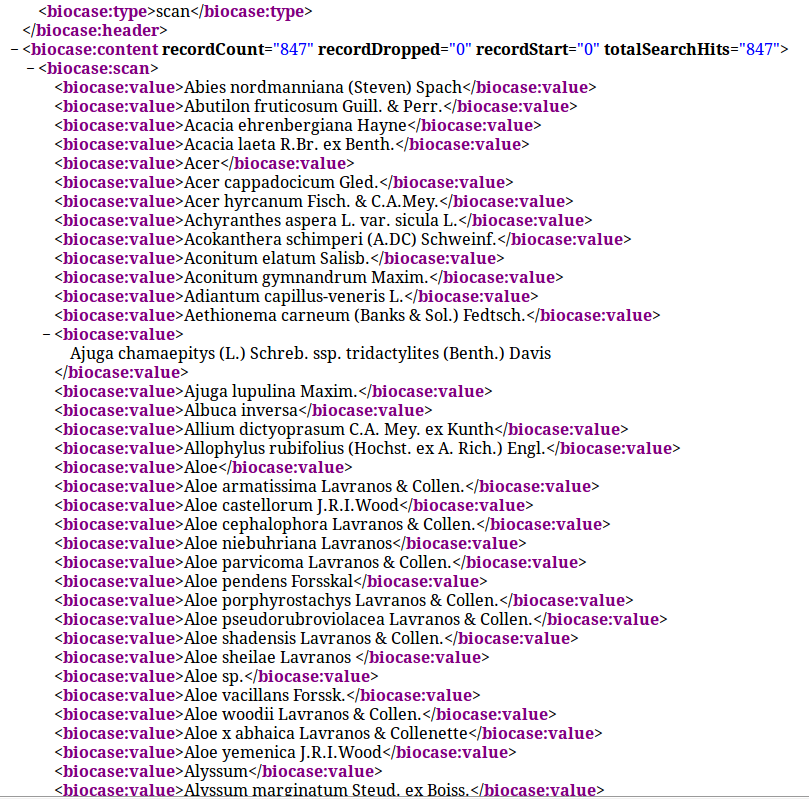Click the recordCount="847" attribute
The width and height of the screenshot is (809, 799).
click(238, 50)
